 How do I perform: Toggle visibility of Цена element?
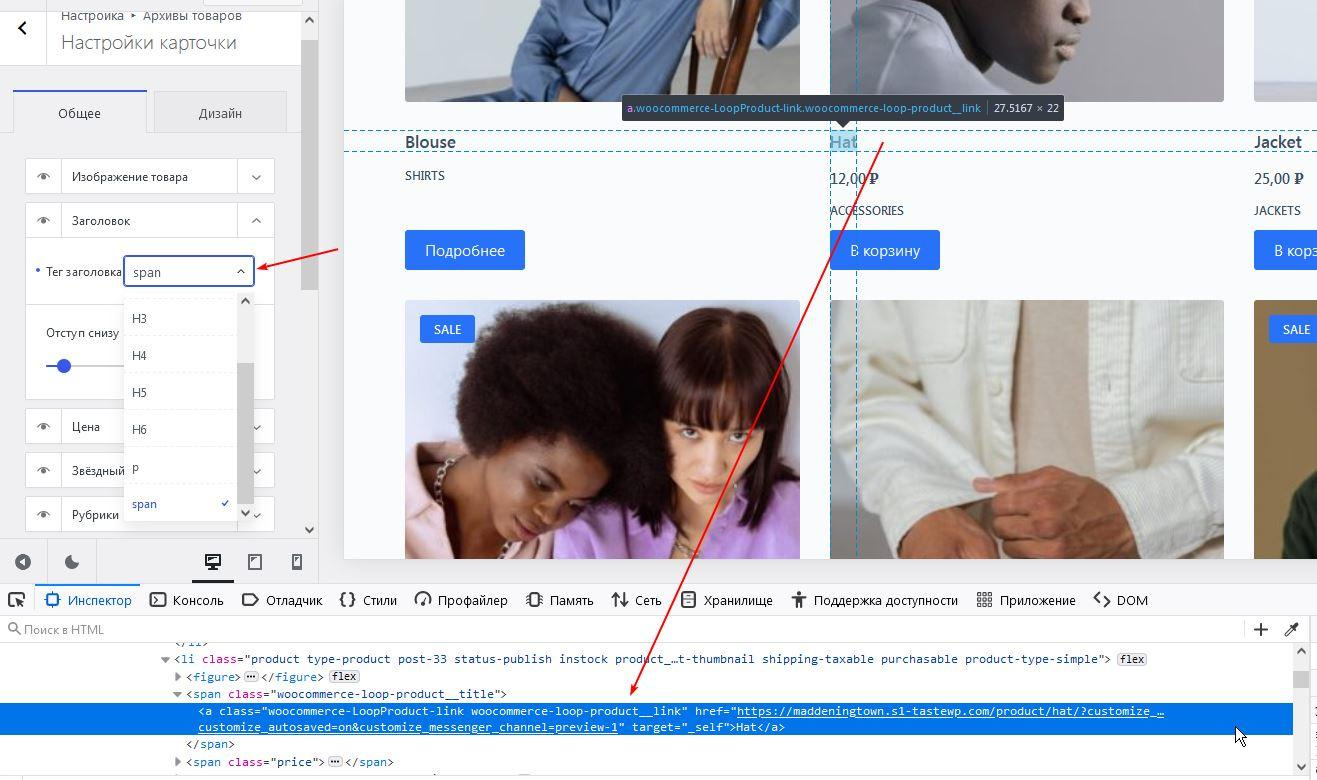click(43, 427)
